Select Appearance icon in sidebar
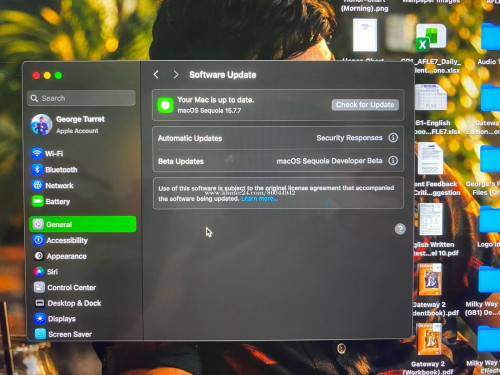500x375 pixels. 39,256
